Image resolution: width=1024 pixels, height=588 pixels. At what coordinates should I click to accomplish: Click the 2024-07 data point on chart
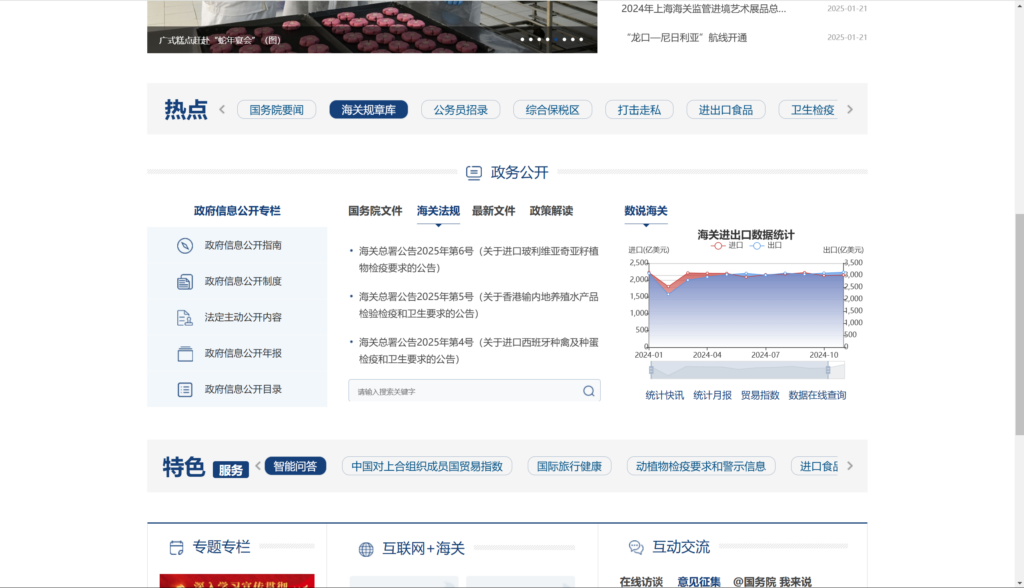(x=765, y=275)
